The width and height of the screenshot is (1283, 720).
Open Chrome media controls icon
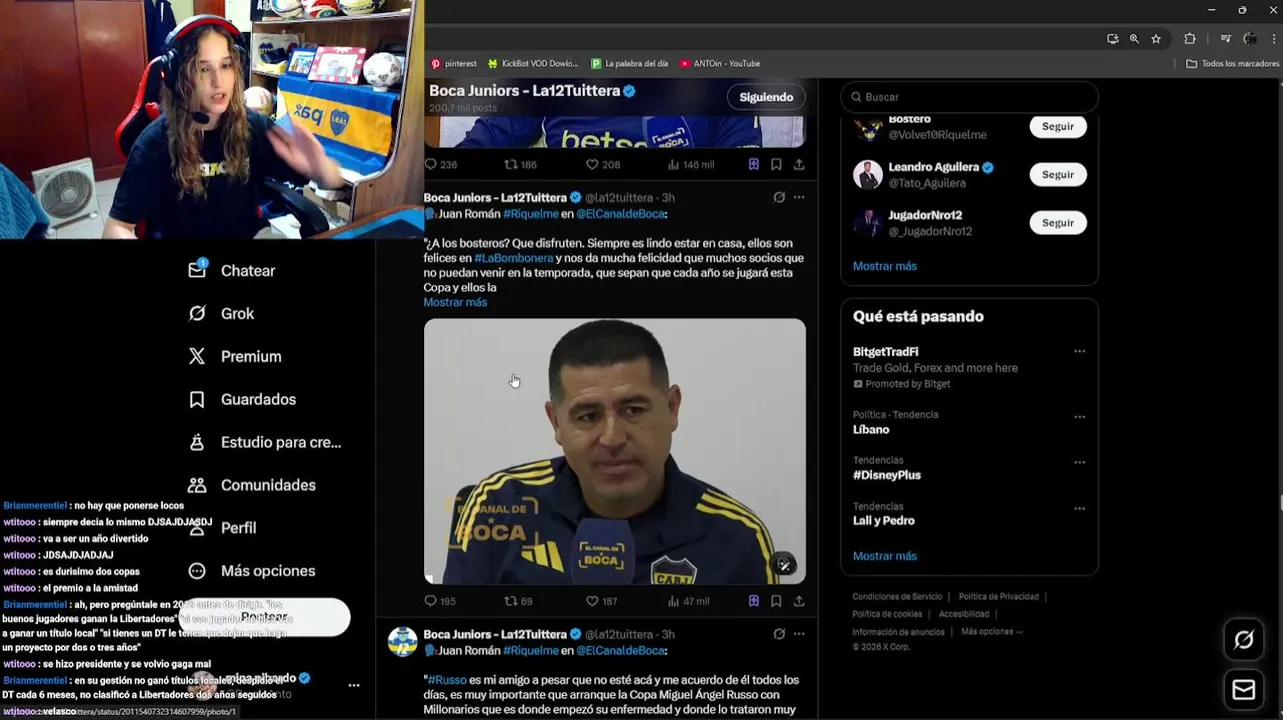click(1226, 39)
